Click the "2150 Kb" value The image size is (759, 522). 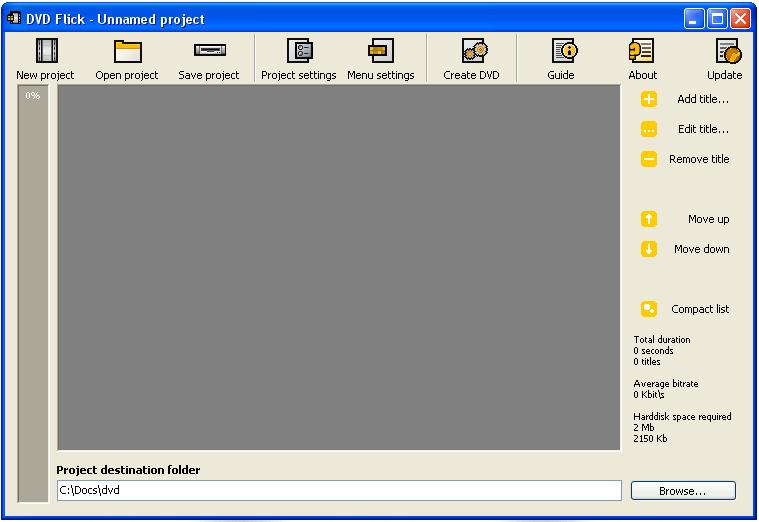(650, 439)
